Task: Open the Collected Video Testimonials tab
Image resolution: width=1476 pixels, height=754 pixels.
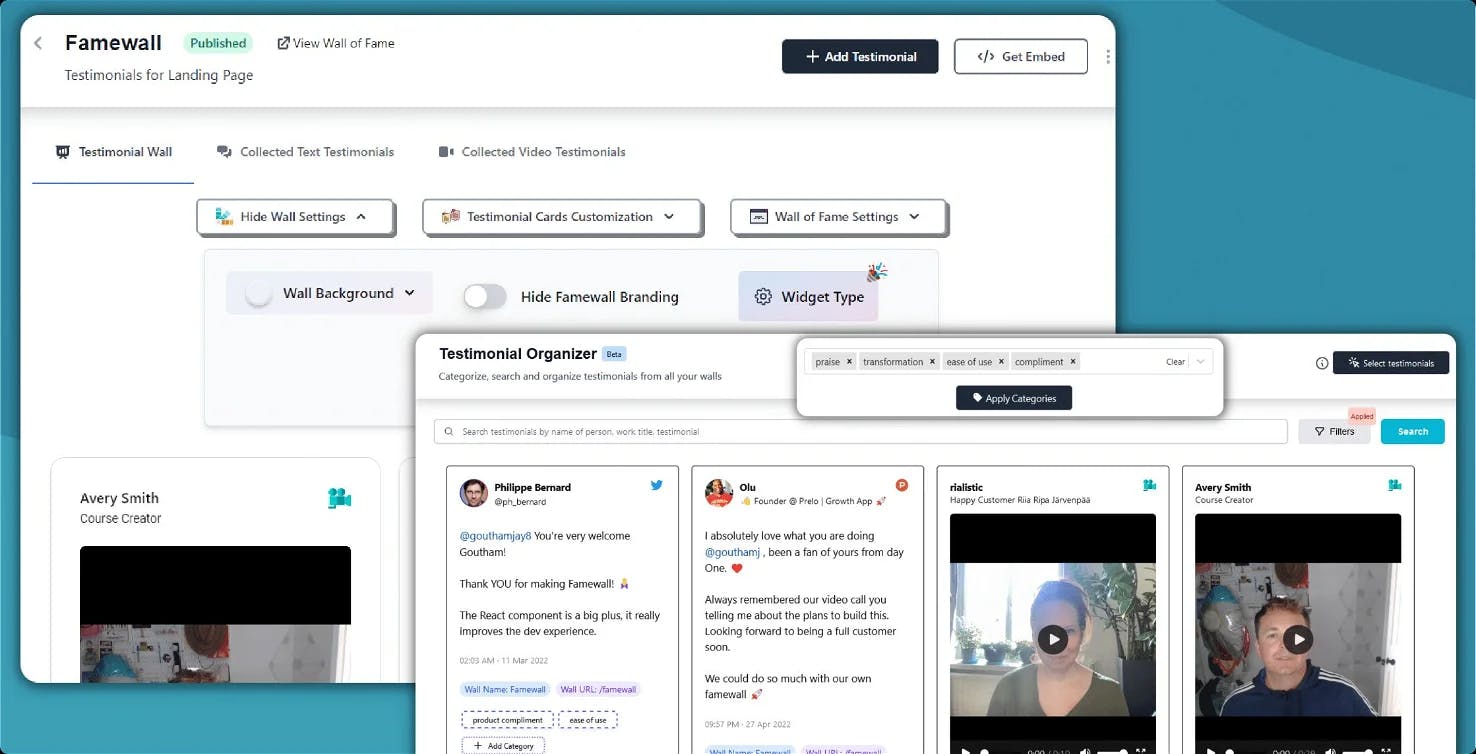Action: point(532,152)
